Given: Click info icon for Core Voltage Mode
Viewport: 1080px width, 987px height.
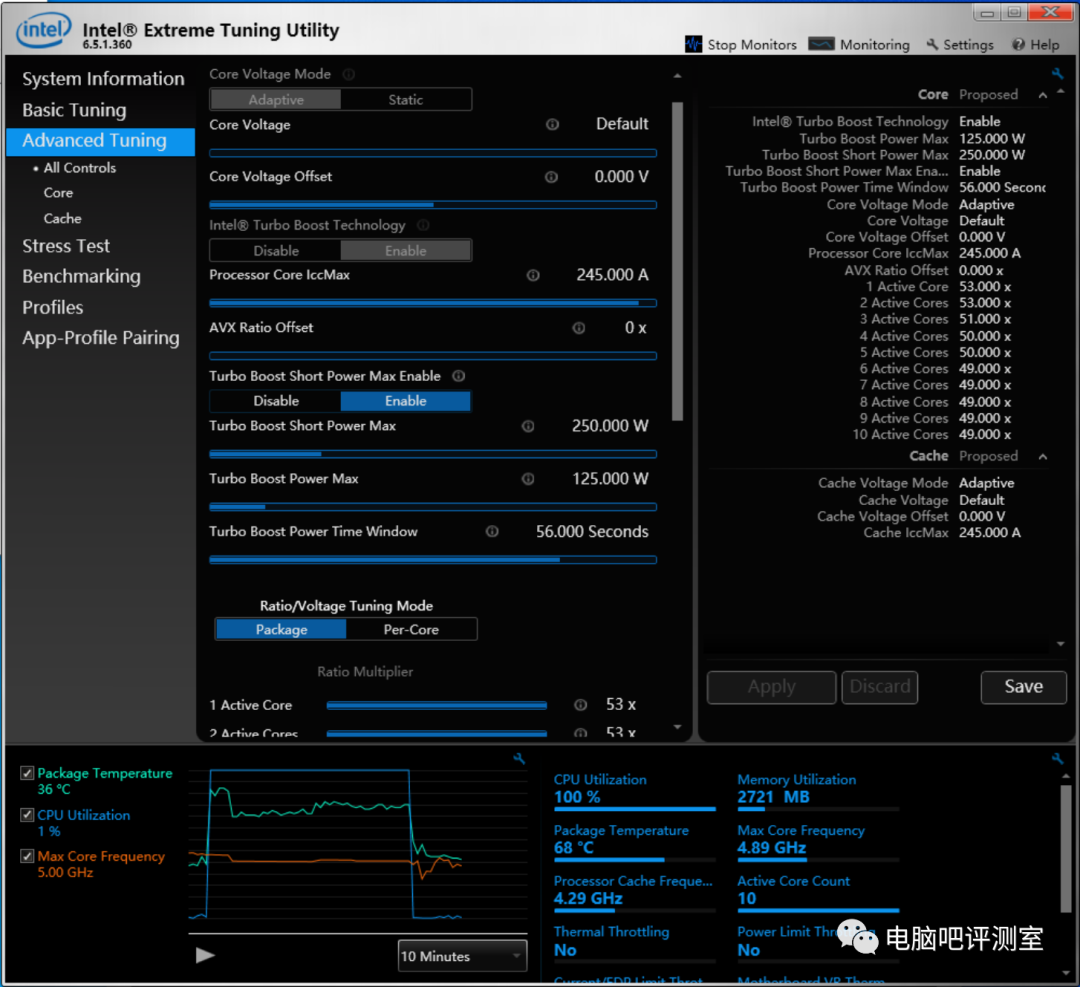Looking at the screenshot, I should click(349, 74).
